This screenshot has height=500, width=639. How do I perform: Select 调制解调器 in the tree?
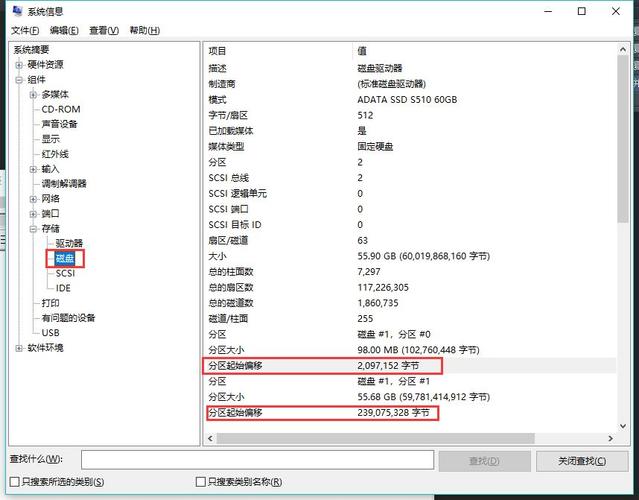[x=64, y=184]
